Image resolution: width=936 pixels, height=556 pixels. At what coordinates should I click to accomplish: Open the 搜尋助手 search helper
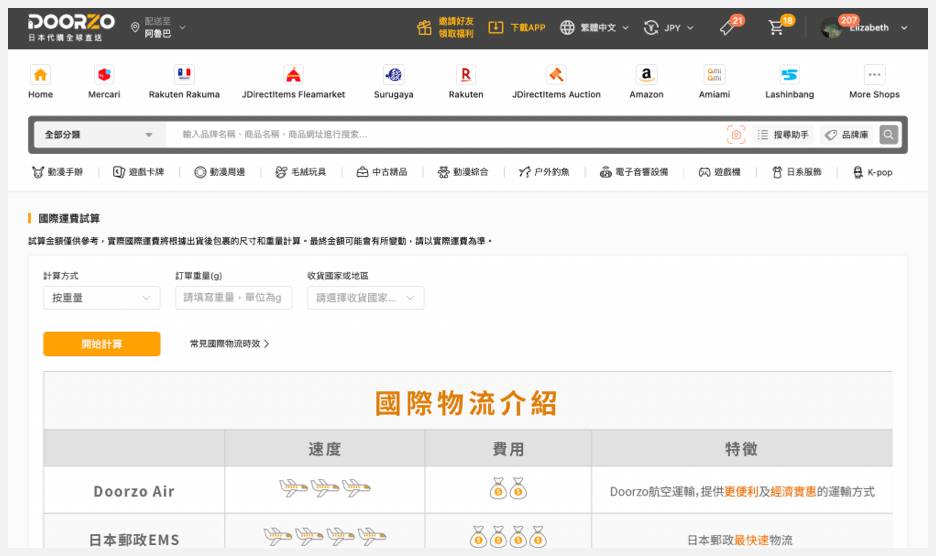click(x=783, y=135)
